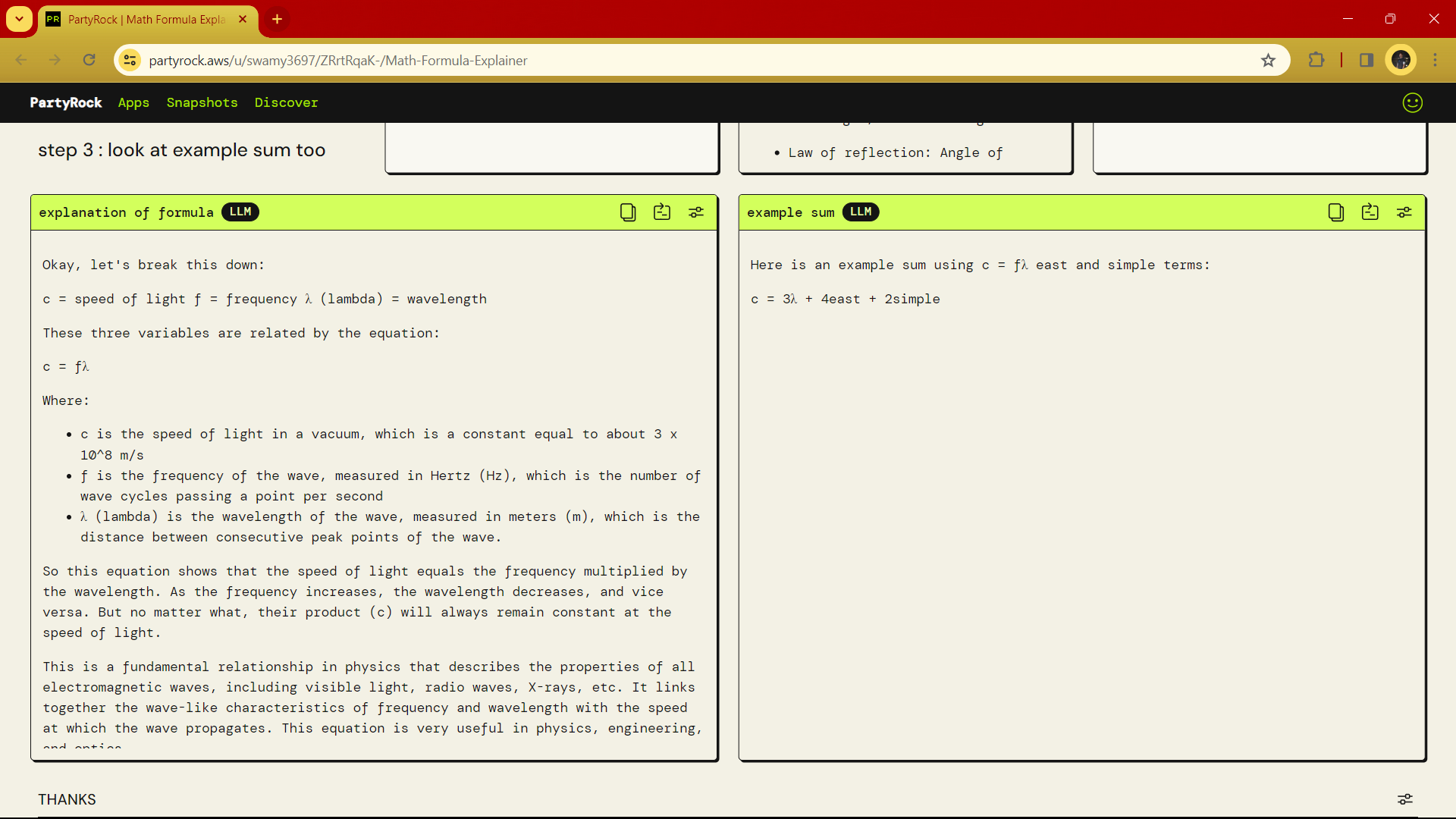Open the browser extensions puzzle icon
Viewport: 1456px width, 819px height.
pyautogui.click(x=1316, y=60)
